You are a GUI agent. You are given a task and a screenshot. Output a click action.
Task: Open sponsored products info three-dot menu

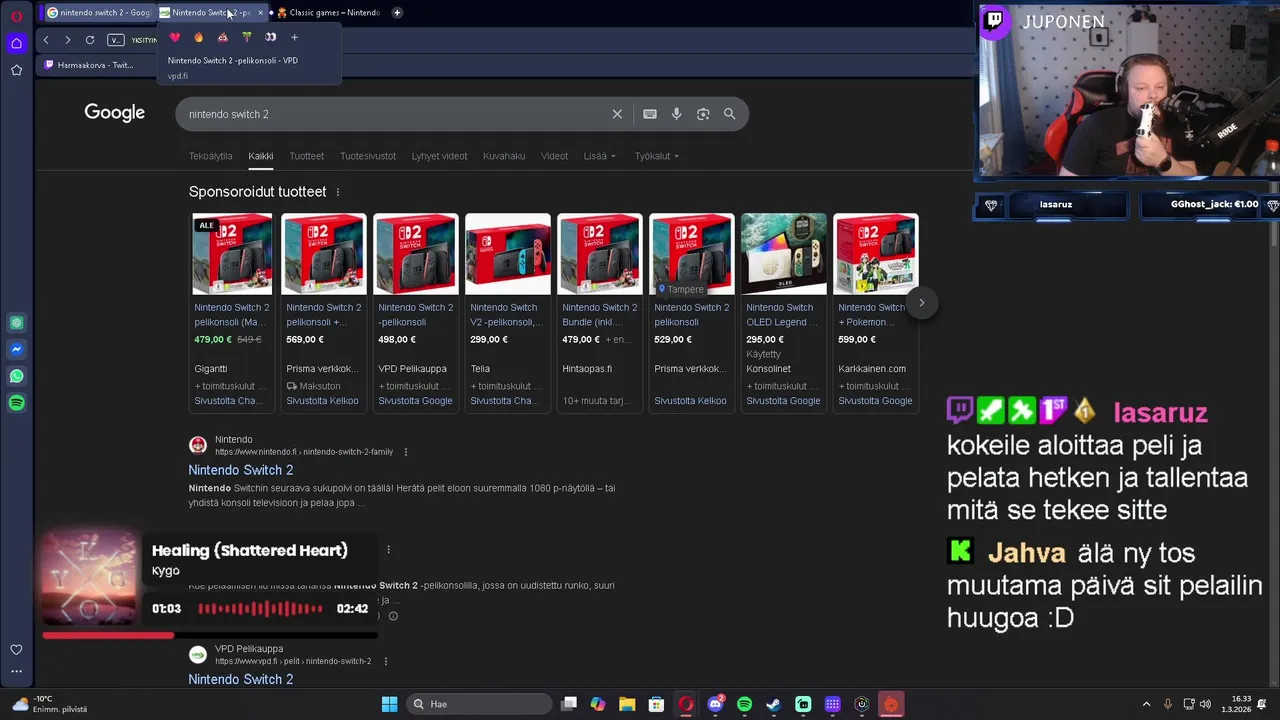337,192
